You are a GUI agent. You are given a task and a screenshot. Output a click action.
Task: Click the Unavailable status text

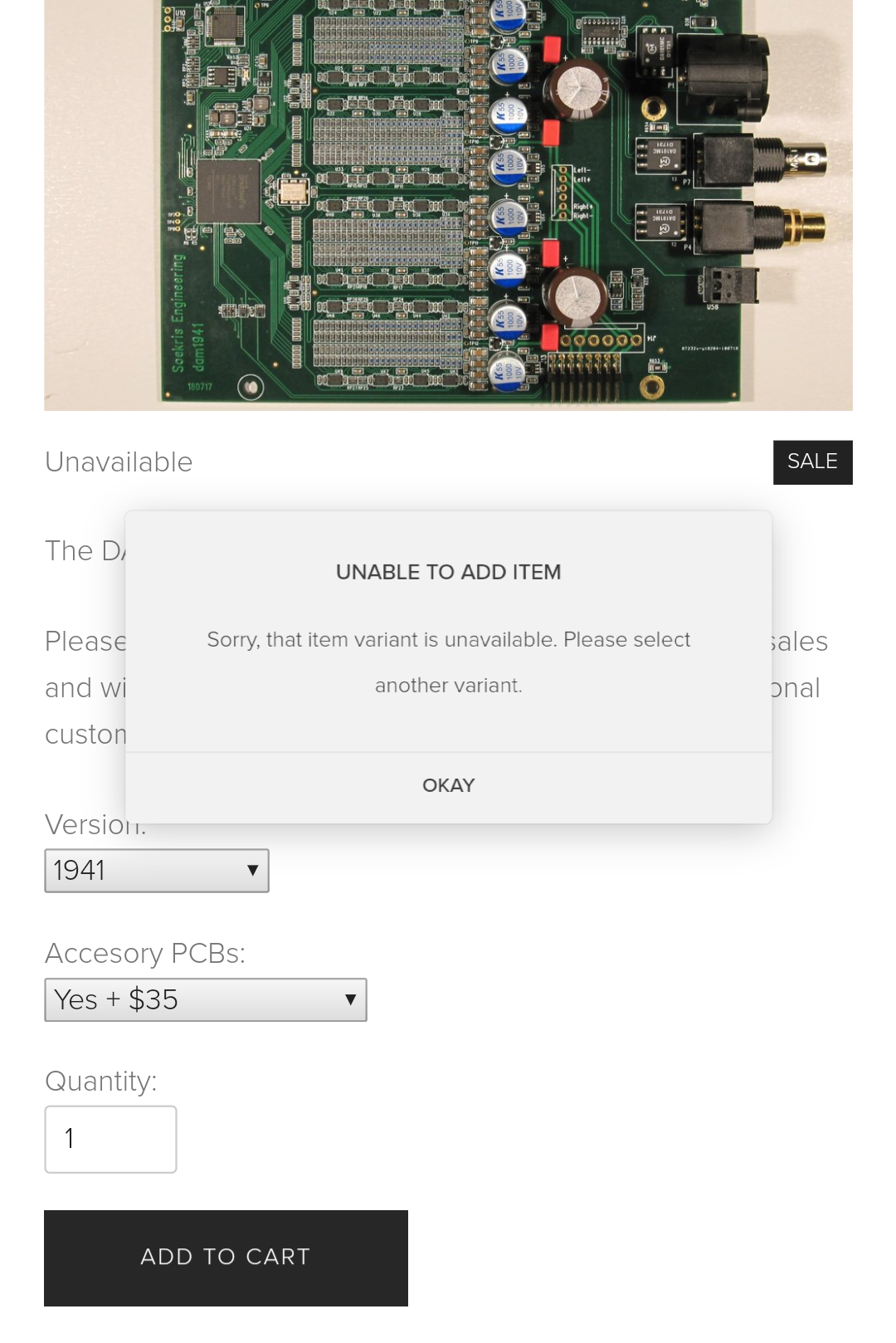pyautogui.click(x=119, y=462)
